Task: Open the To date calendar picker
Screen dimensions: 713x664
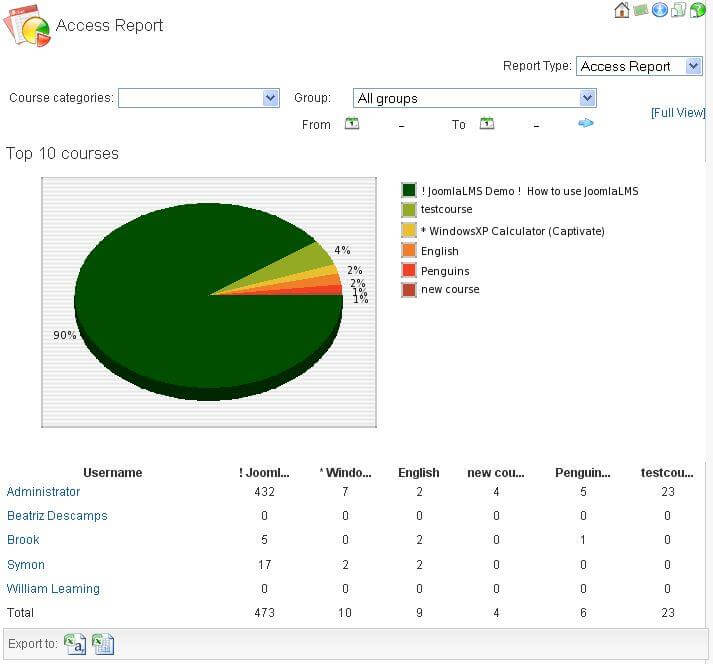Action: pyautogui.click(x=487, y=123)
